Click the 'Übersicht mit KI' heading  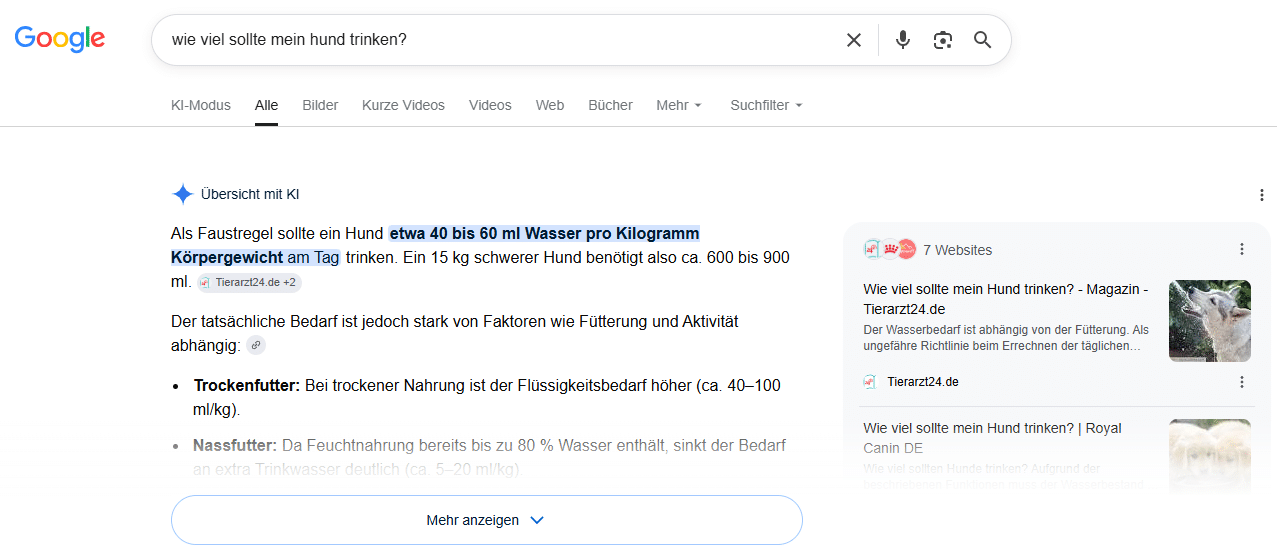coord(250,195)
